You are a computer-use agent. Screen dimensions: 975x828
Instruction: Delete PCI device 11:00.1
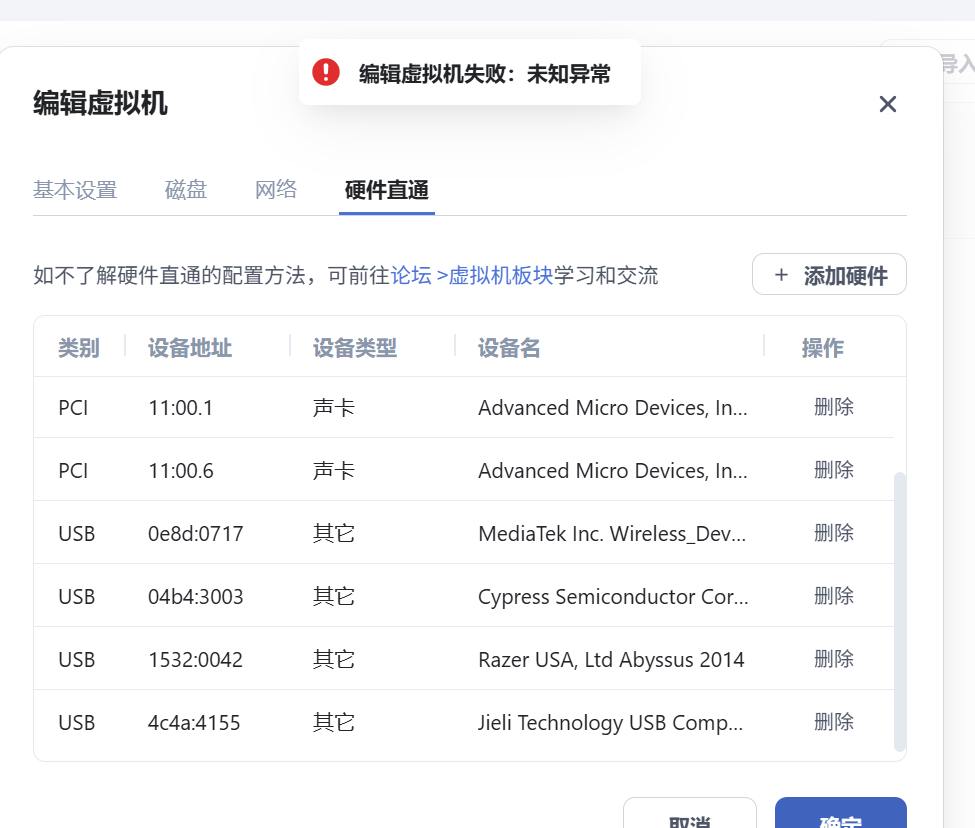[833, 407]
